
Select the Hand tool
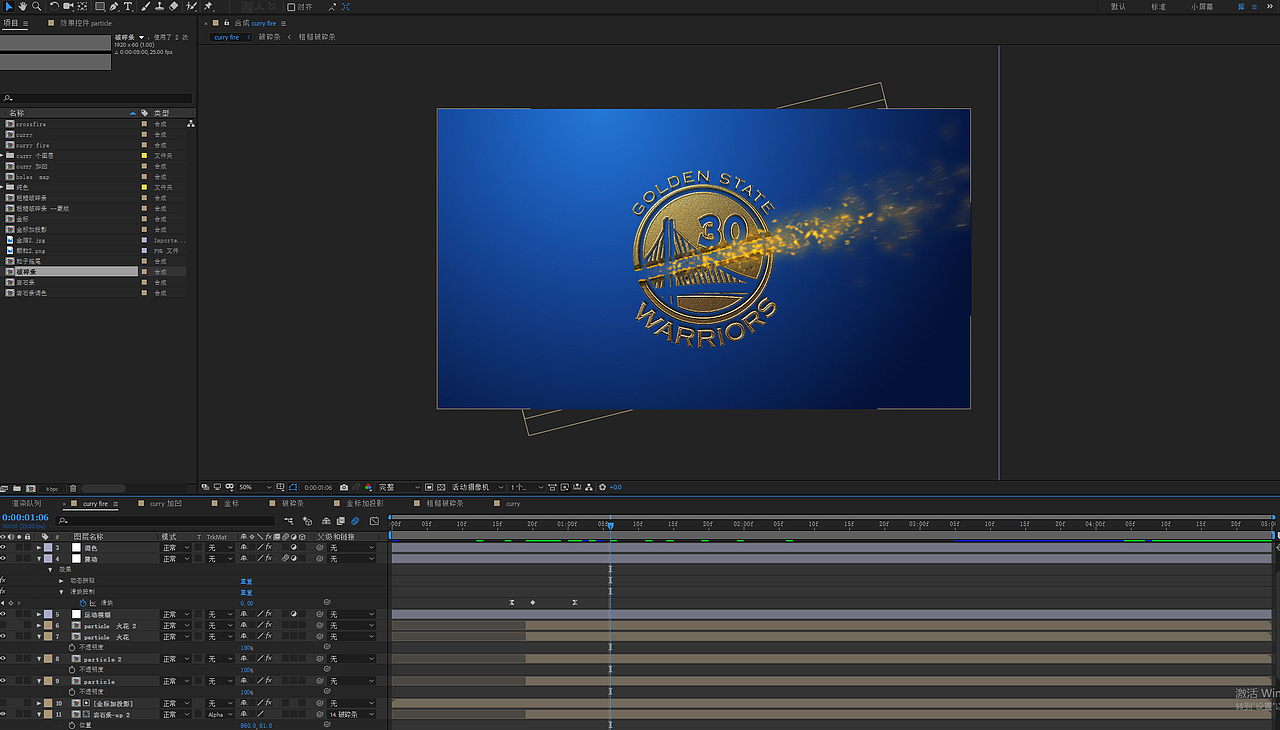click(x=22, y=6)
